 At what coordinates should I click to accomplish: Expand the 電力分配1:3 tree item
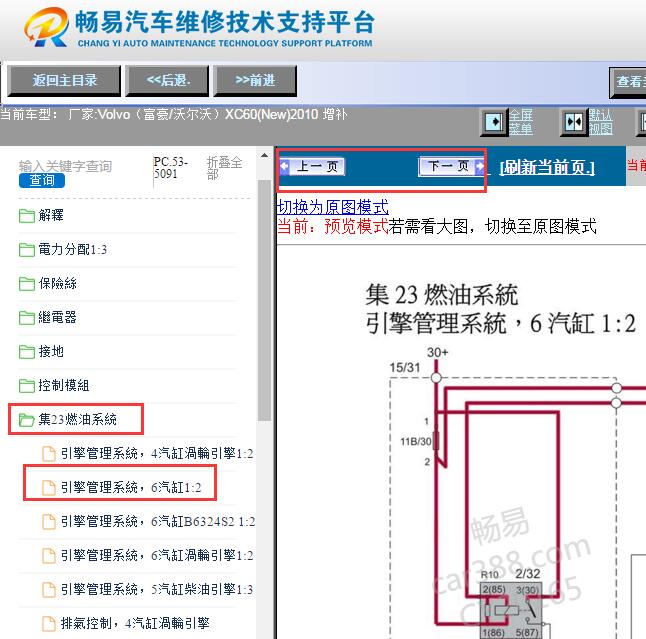[x=73, y=250]
